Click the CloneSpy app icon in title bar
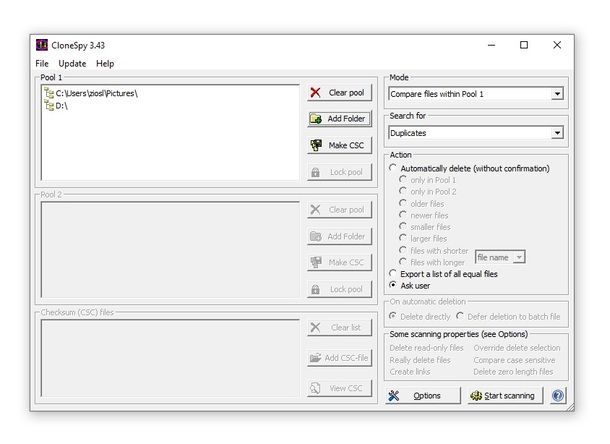This screenshot has width=610, height=444. [x=42, y=45]
